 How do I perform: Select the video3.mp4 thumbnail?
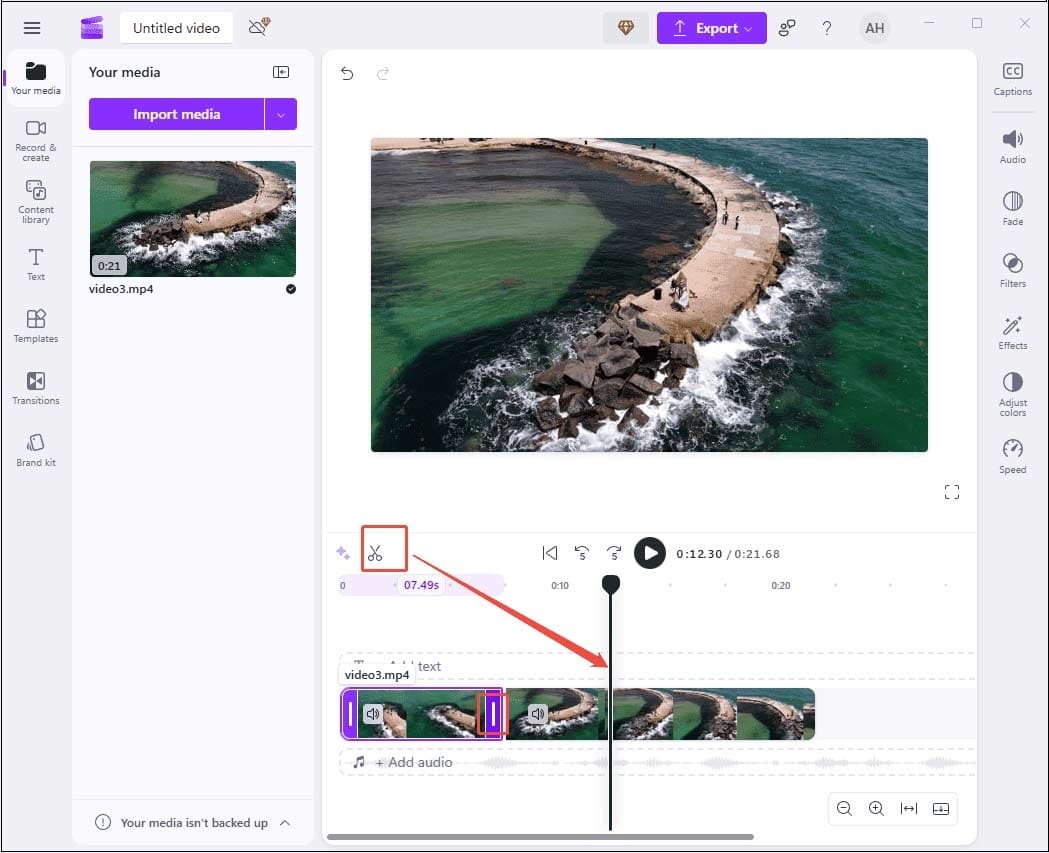tap(192, 218)
